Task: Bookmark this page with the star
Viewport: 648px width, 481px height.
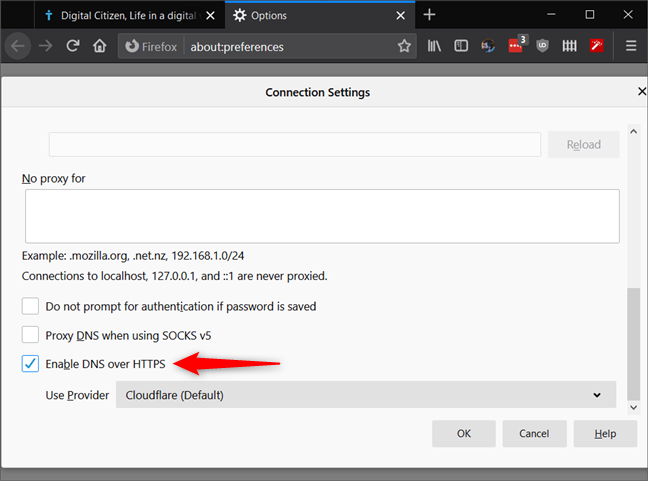Action: pos(404,46)
